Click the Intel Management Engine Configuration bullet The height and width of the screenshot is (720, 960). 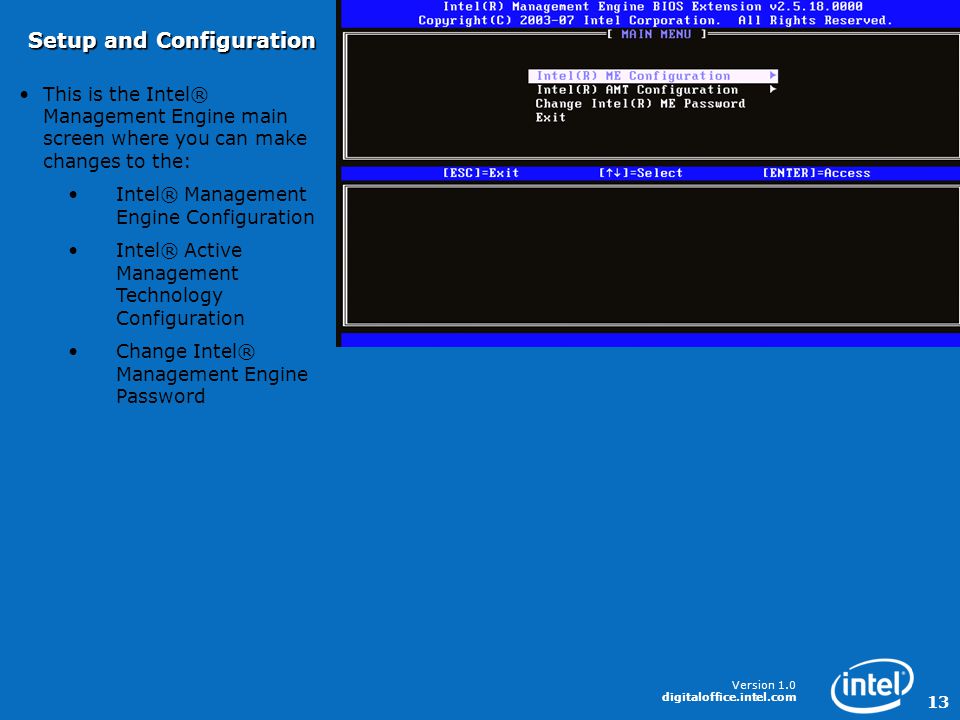[215, 206]
